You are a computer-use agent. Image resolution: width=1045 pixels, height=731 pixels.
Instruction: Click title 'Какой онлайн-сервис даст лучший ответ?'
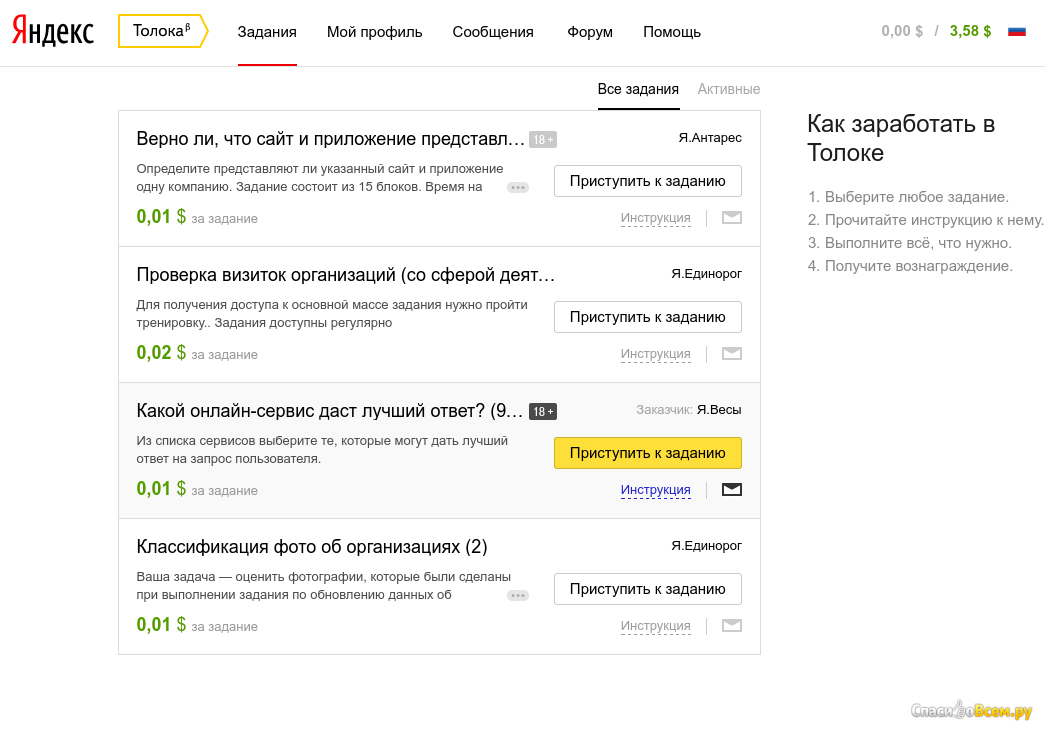pos(329,410)
